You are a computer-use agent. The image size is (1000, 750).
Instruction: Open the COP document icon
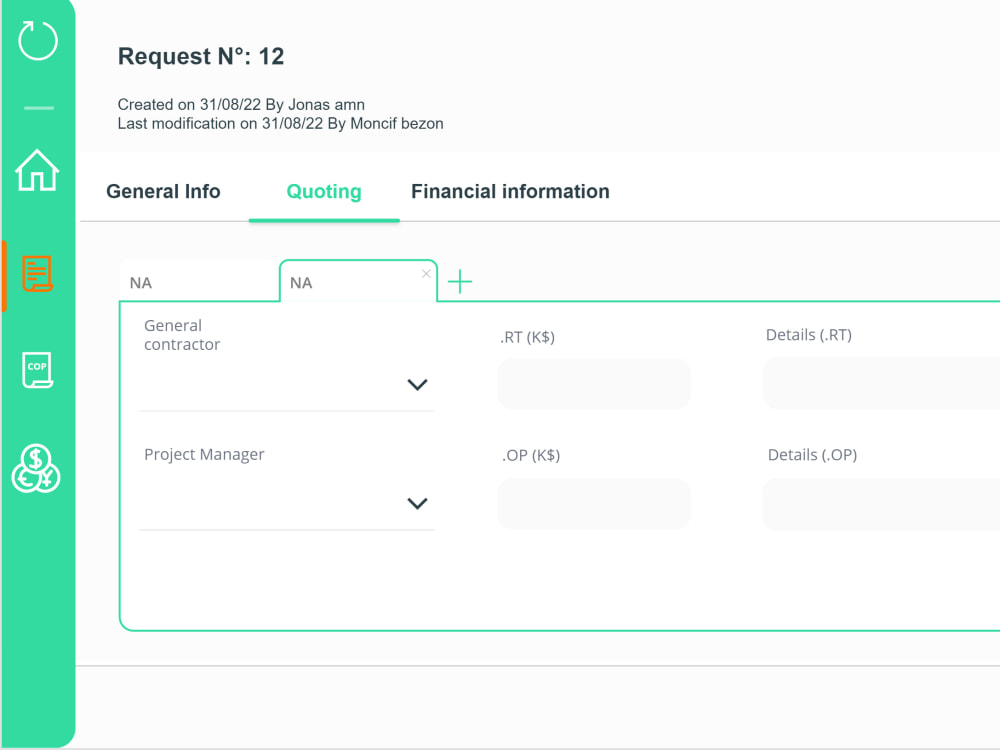tap(37, 370)
